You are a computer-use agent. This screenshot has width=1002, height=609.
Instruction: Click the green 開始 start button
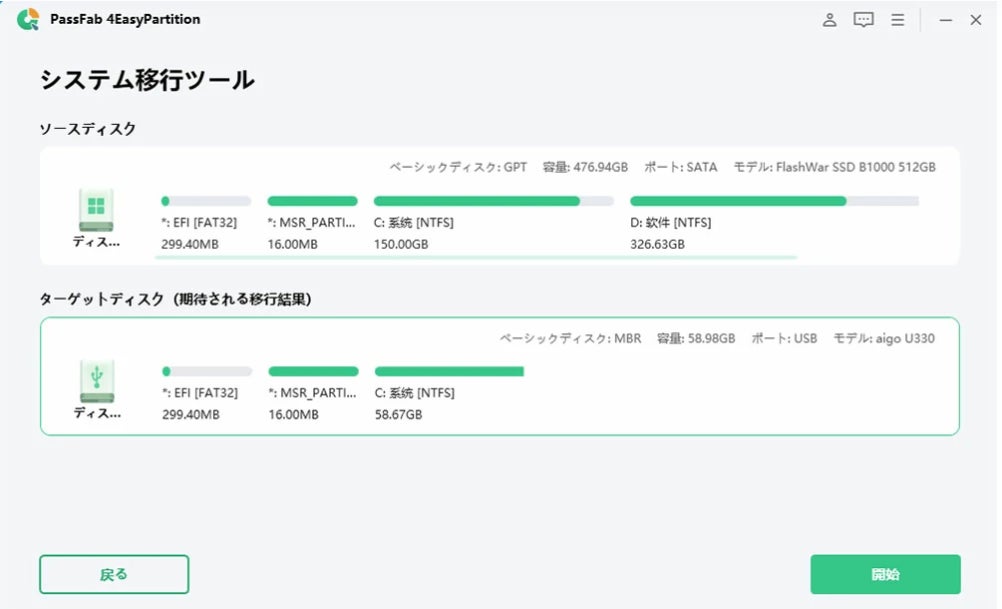pyautogui.click(x=885, y=574)
